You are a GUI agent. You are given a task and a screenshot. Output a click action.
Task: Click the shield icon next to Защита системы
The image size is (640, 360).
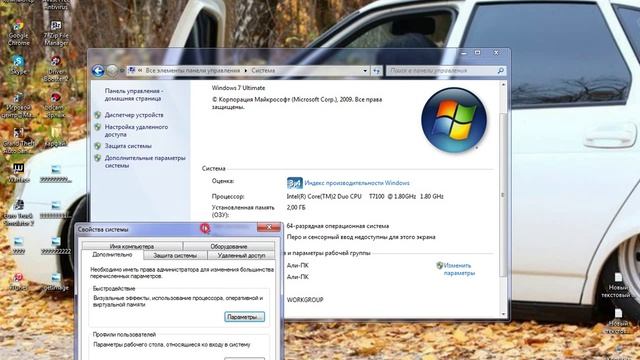point(98,146)
